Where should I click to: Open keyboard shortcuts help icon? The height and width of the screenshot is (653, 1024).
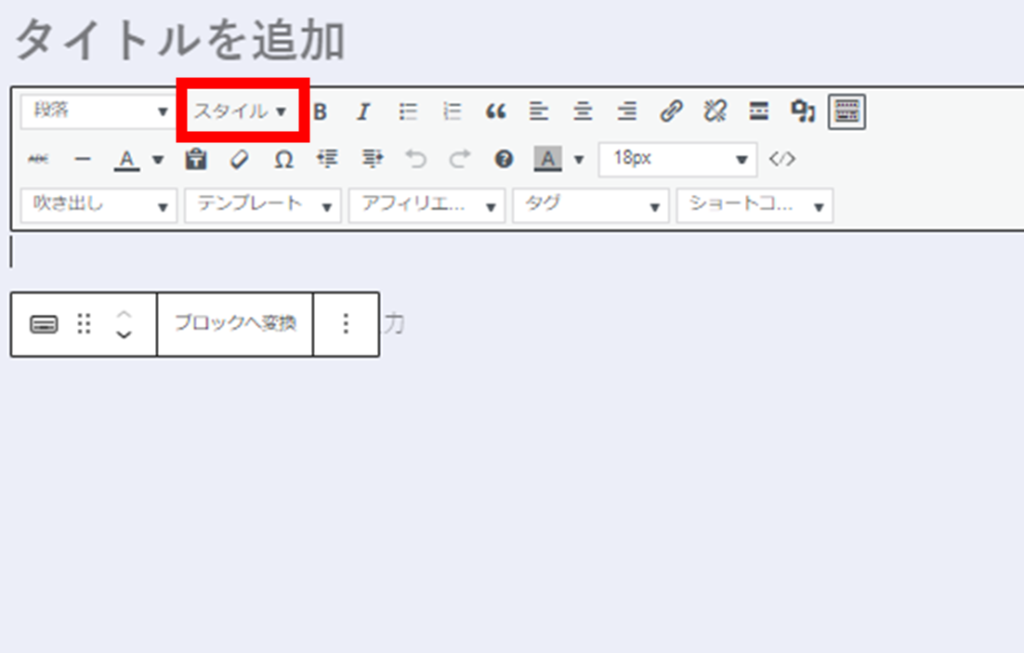click(504, 159)
